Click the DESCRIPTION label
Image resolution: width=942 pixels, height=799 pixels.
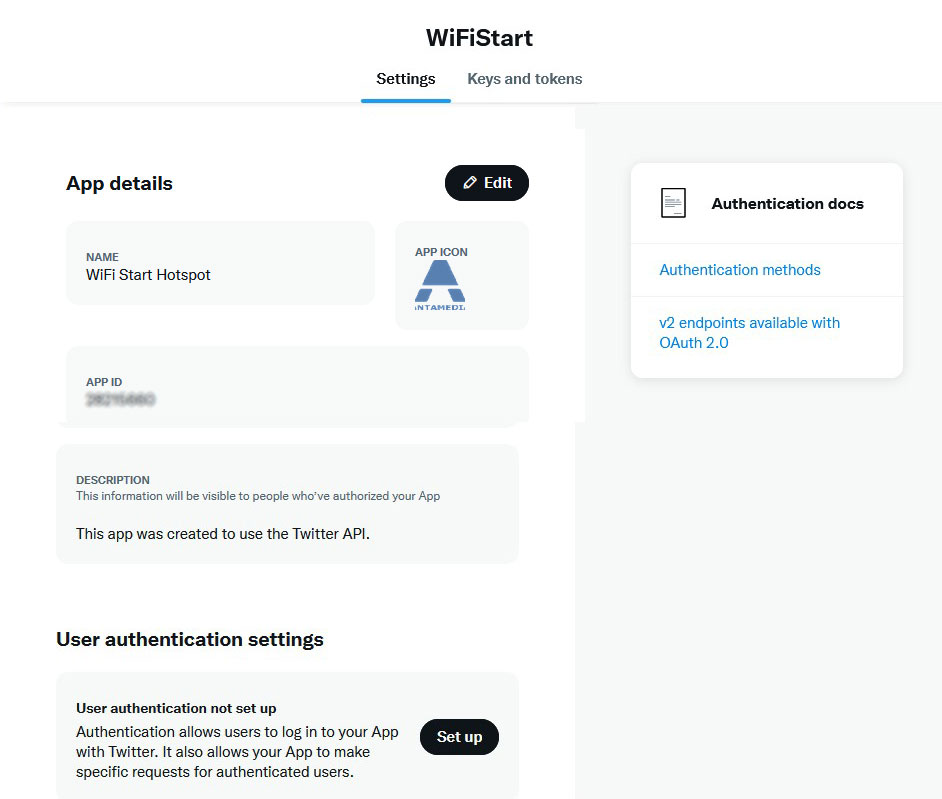[x=113, y=480]
